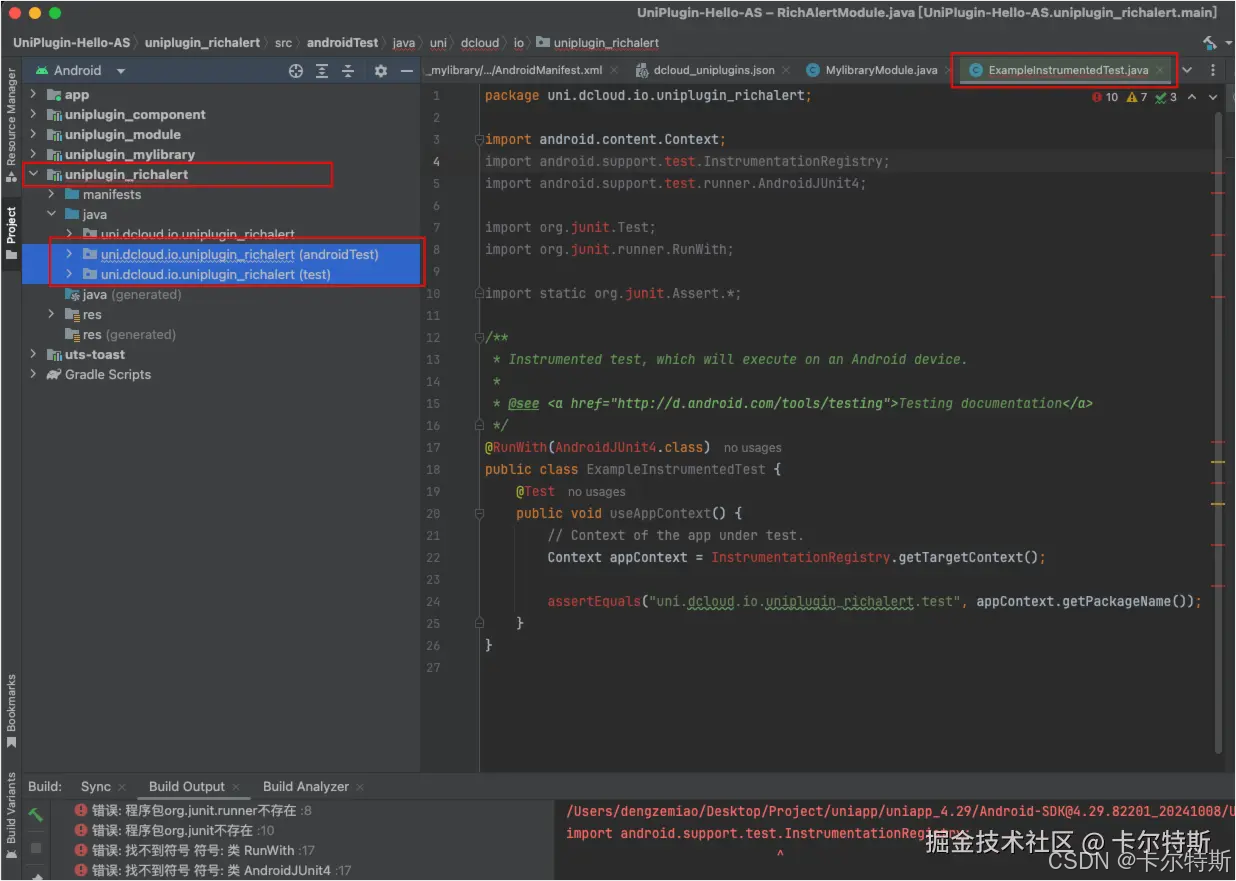Expand the uniplugin_module node
This screenshot has height=881, width=1236.
33,134
